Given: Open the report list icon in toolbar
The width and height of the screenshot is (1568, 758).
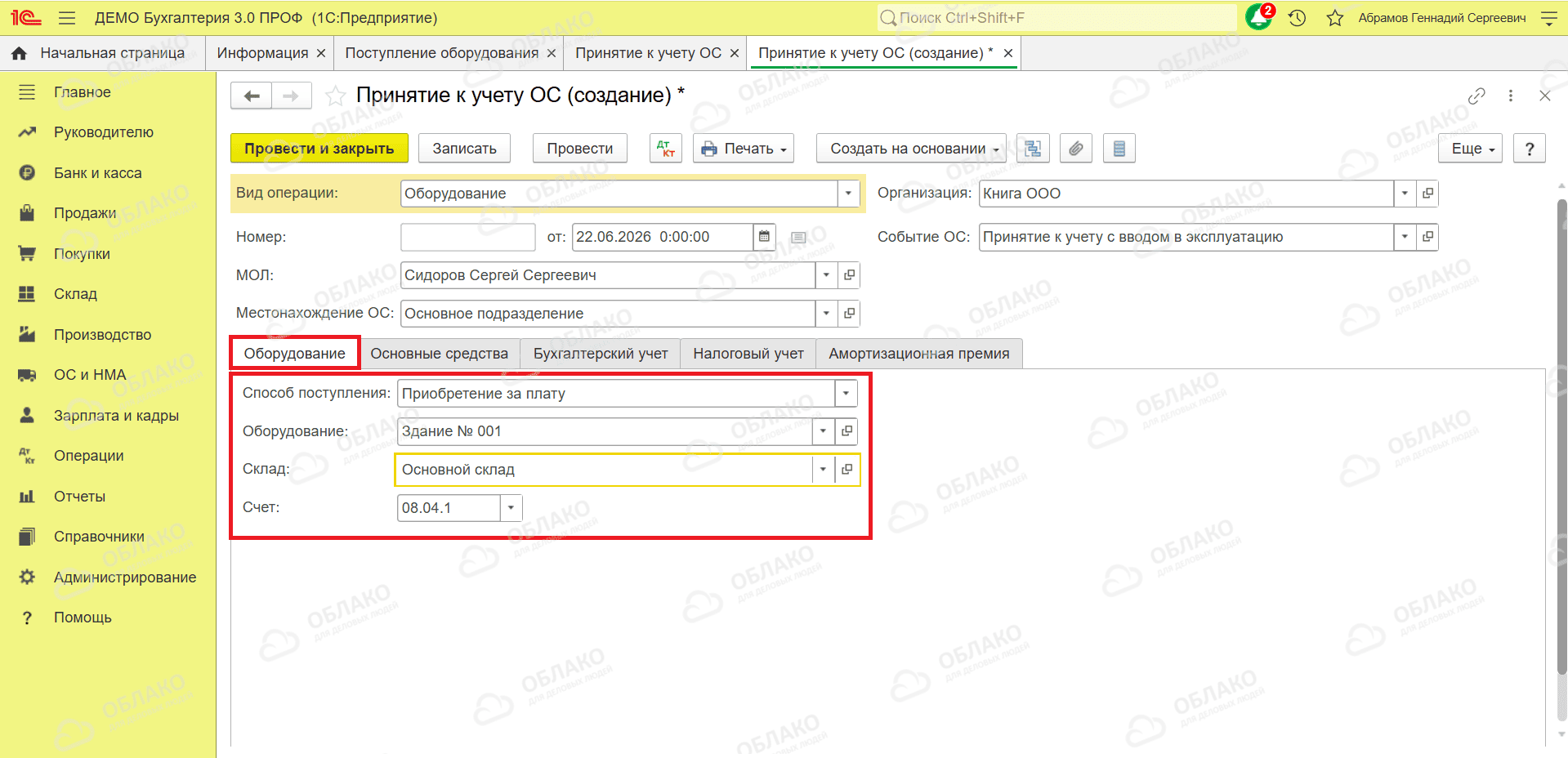Looking at the screenshot, I should (1119, 149).
